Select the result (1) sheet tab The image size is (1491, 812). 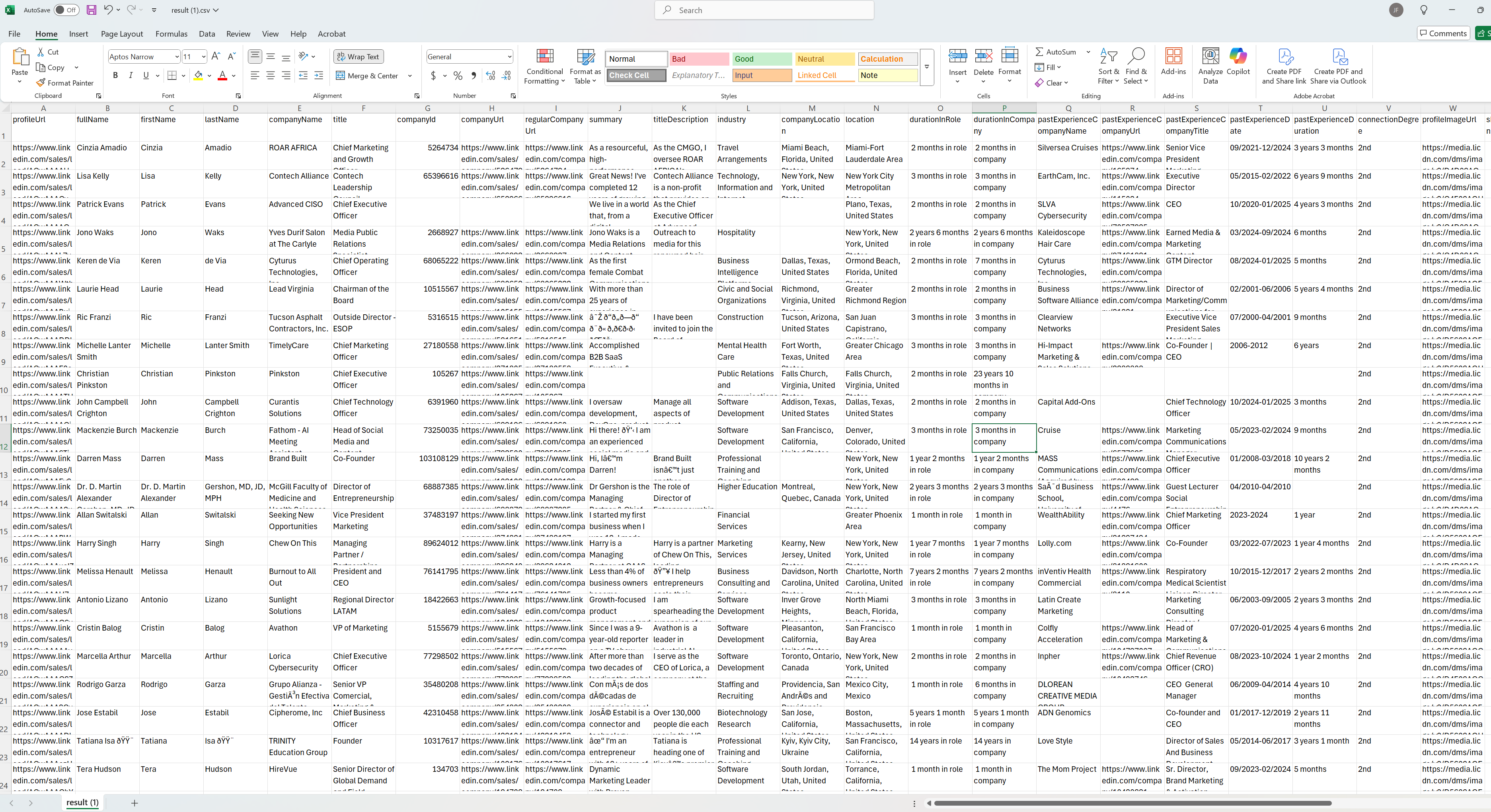pyautogui.click(x=83, y=802)
